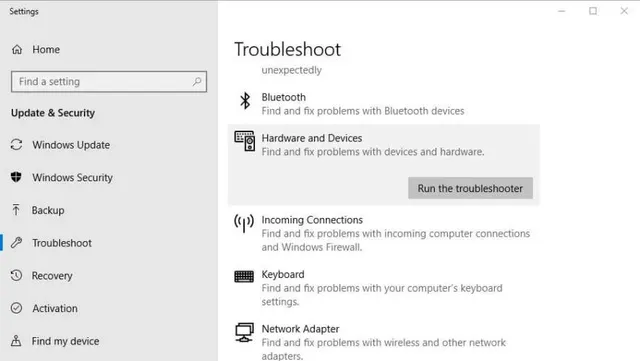Click 'Find and fix problems with devices and hardware.'
This screenshot has height=361, width=640.
coord(373,152)
